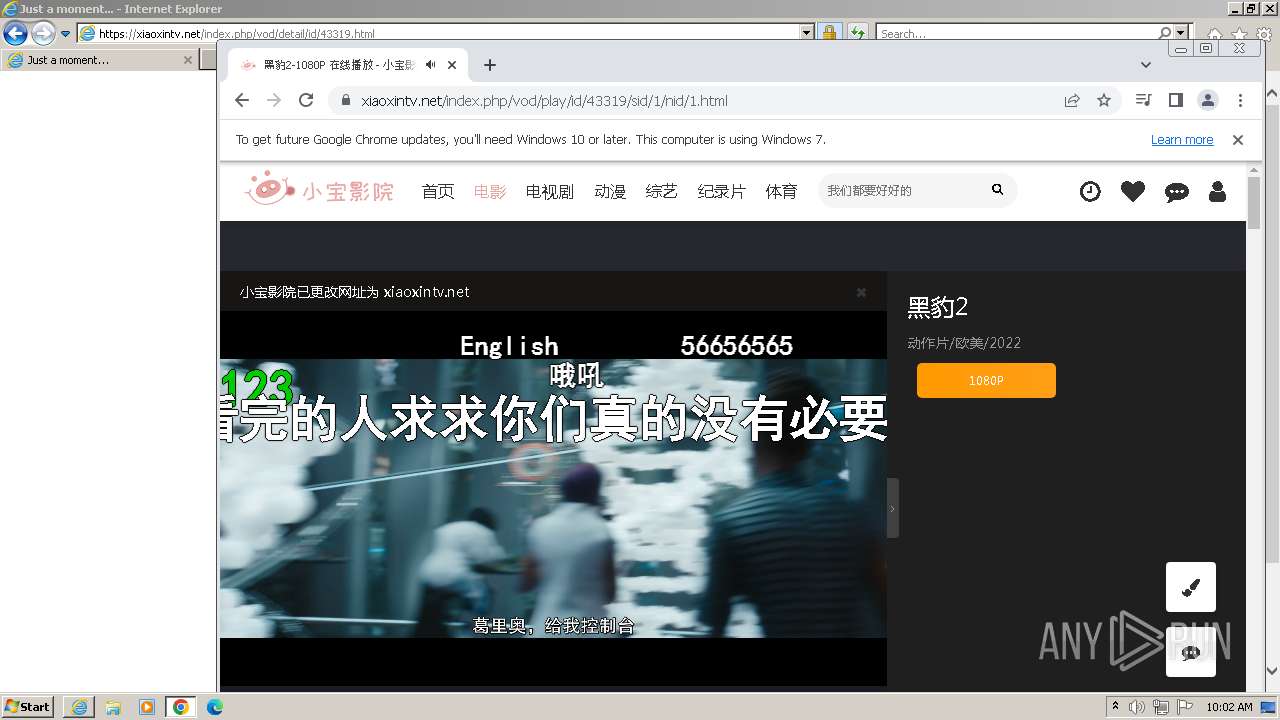The image size is (1280, 720).
Task: Click the floating chat feedback button
Action: tap(1191, 652)
